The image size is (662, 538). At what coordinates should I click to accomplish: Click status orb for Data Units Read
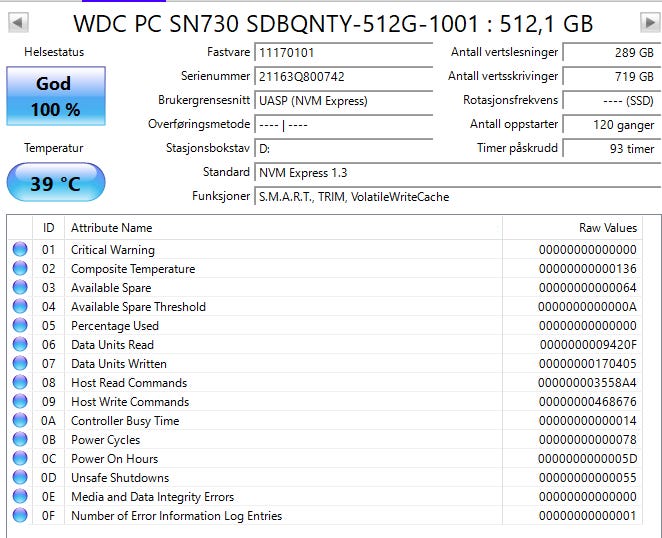20,344
